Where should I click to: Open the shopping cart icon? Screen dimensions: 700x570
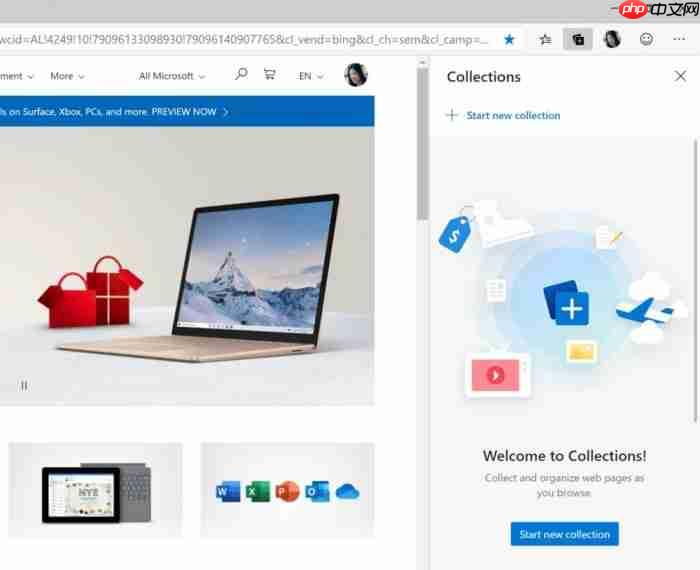(x=269, y=74)
